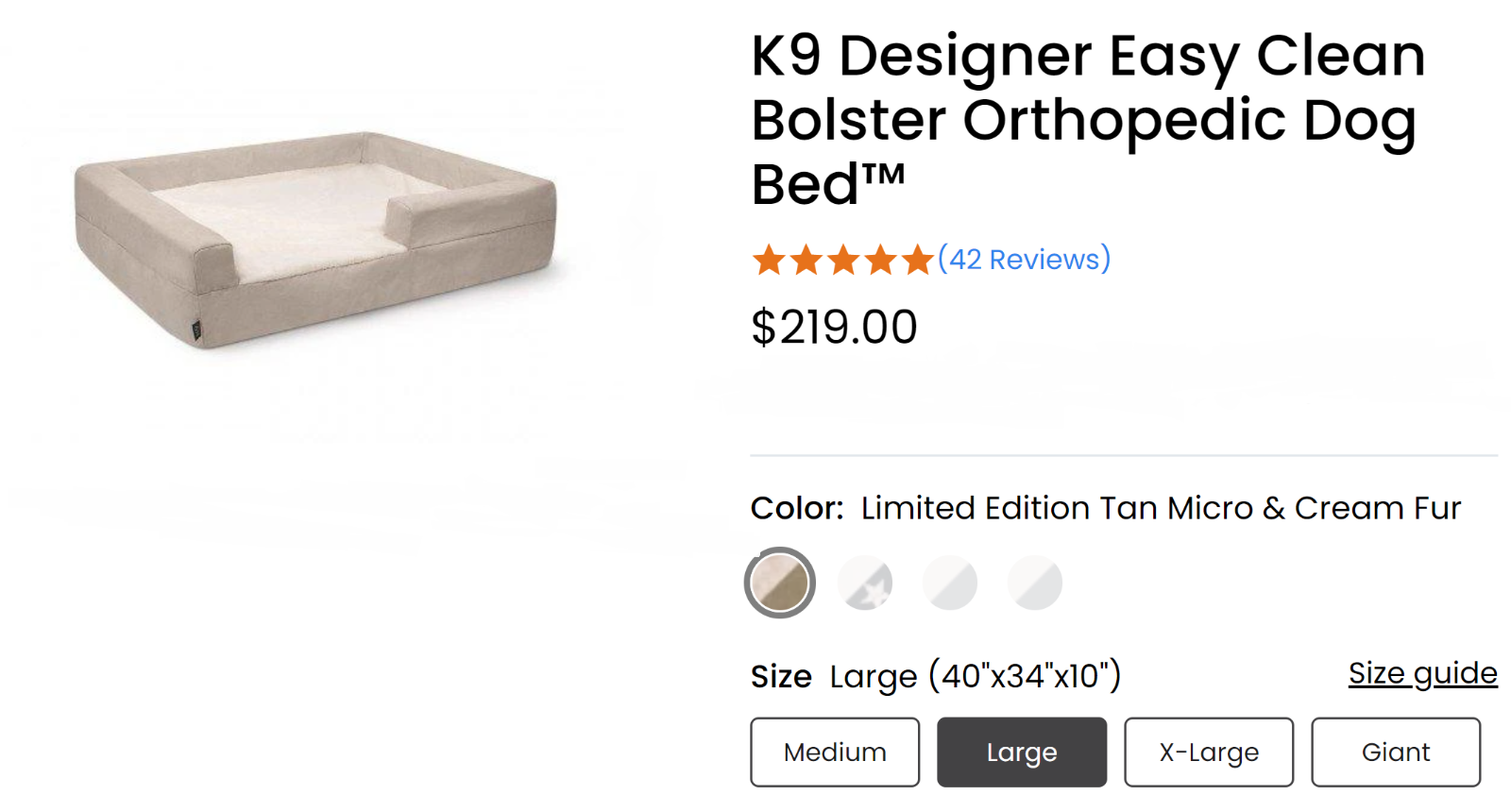This screenshot has width=1511, height=812.
Task: Click the Large (40"x34"x10") size label
Action: 975,676
